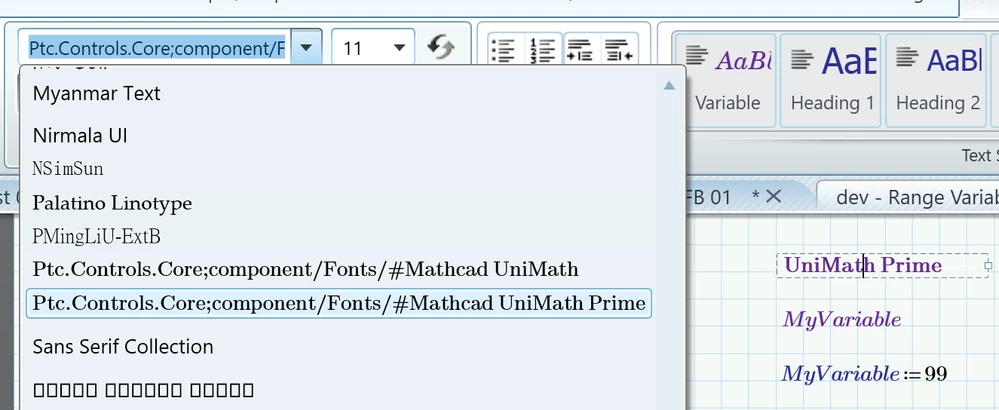The width and height of the screenshot is (999, 410).
Task: Decrease paragraph indent
Action: [x=618, y=49]
